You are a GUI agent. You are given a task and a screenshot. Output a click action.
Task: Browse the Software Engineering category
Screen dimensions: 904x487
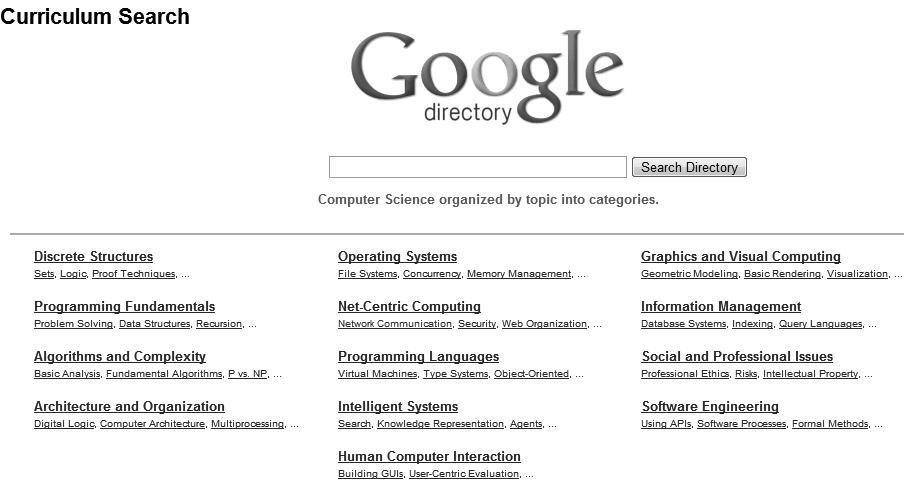[710, 407]
